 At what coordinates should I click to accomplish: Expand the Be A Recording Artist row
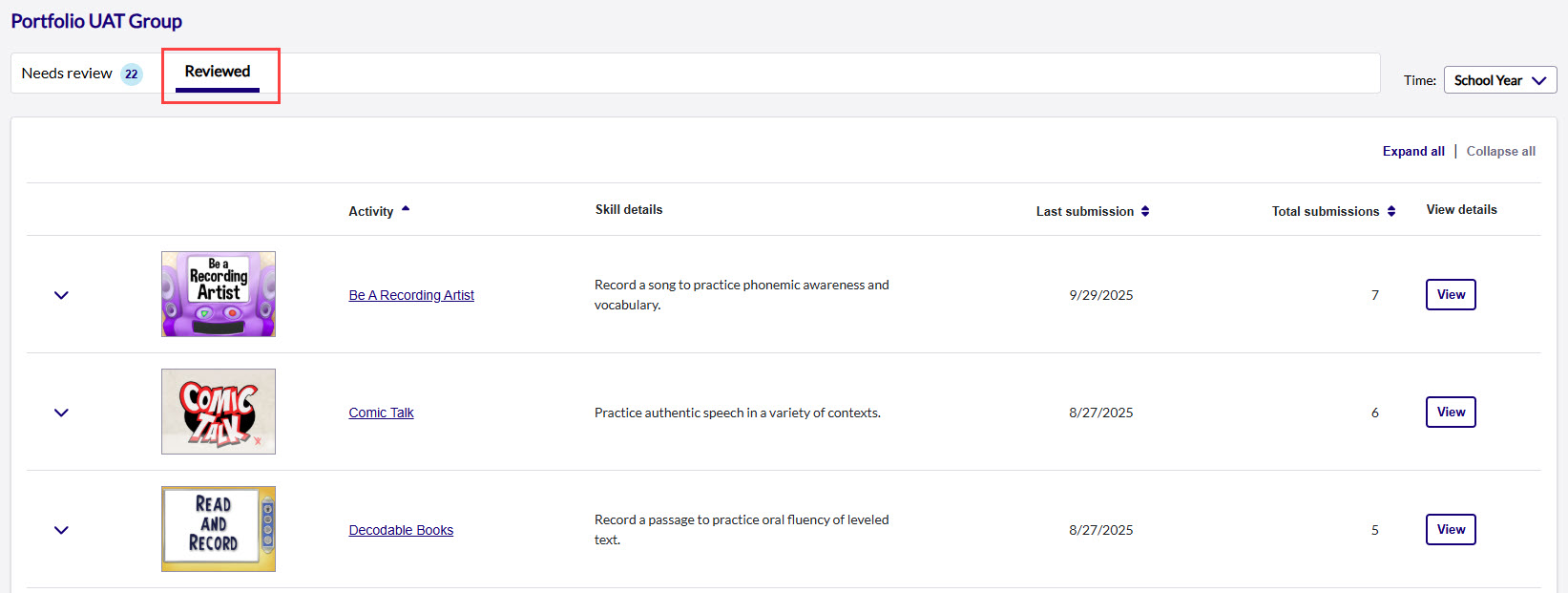61,295
